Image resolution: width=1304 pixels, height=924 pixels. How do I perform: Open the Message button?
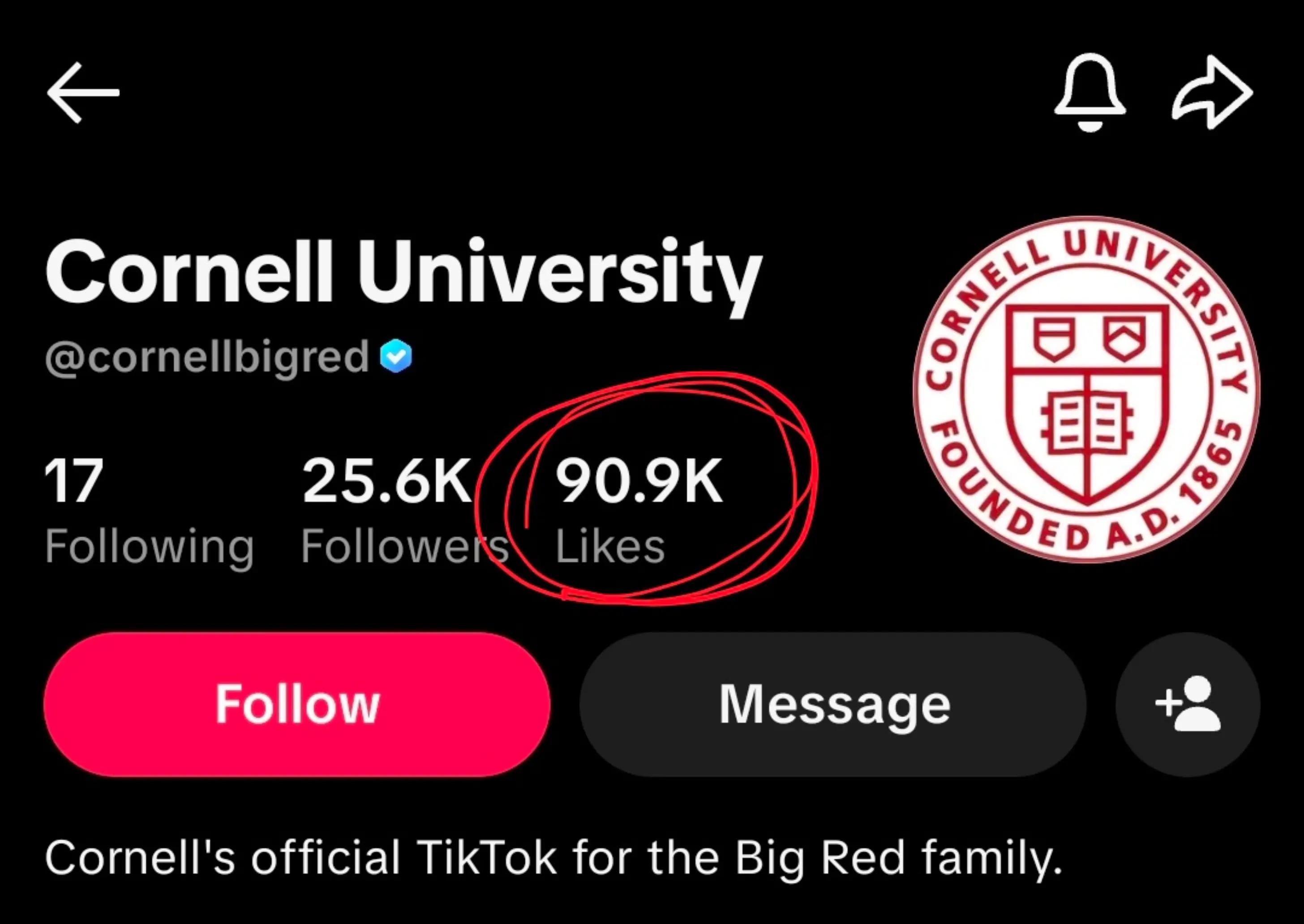(x=833, y=704)
